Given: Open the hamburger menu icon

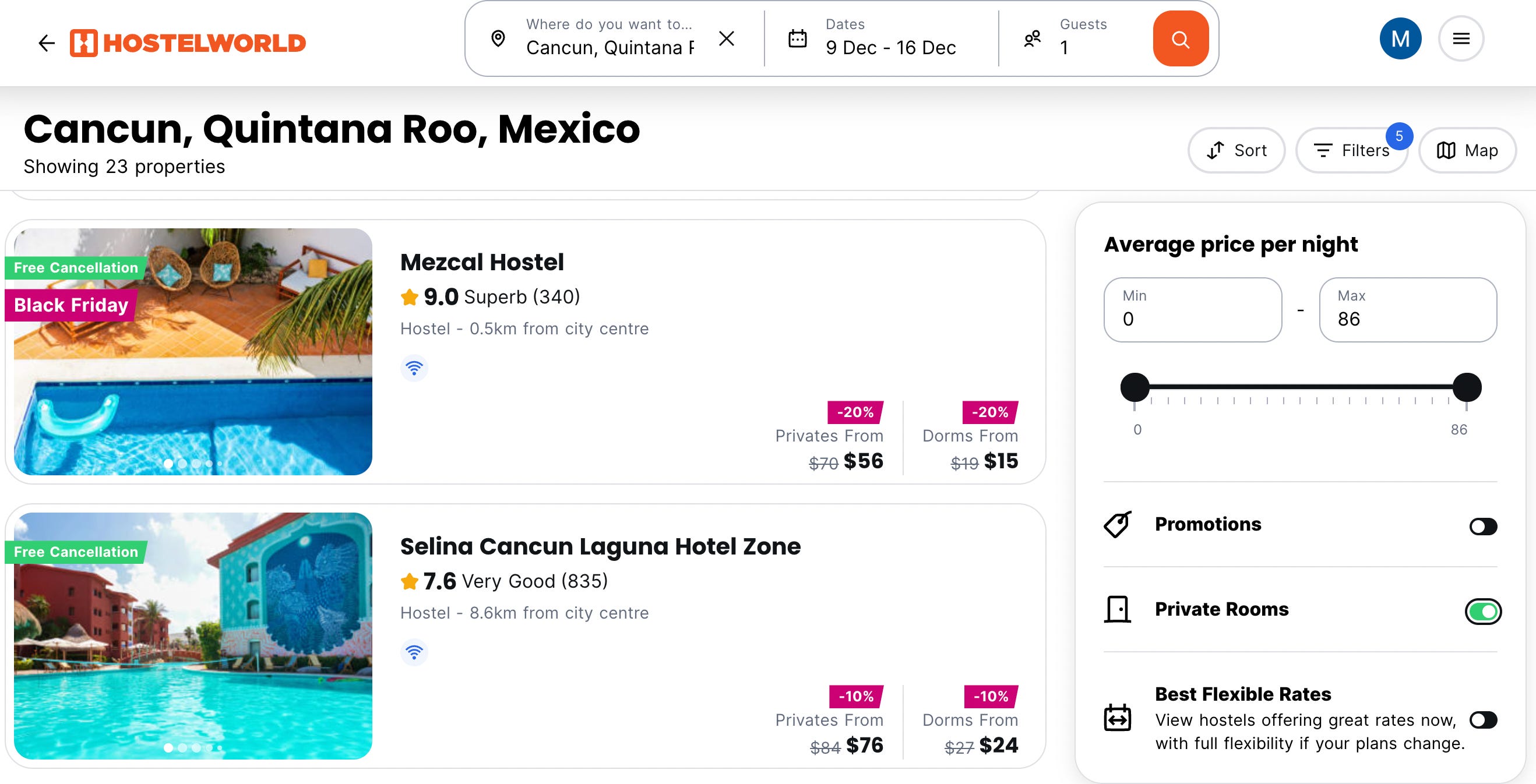Looking at the screenshot, I should tap(1460, 39).
